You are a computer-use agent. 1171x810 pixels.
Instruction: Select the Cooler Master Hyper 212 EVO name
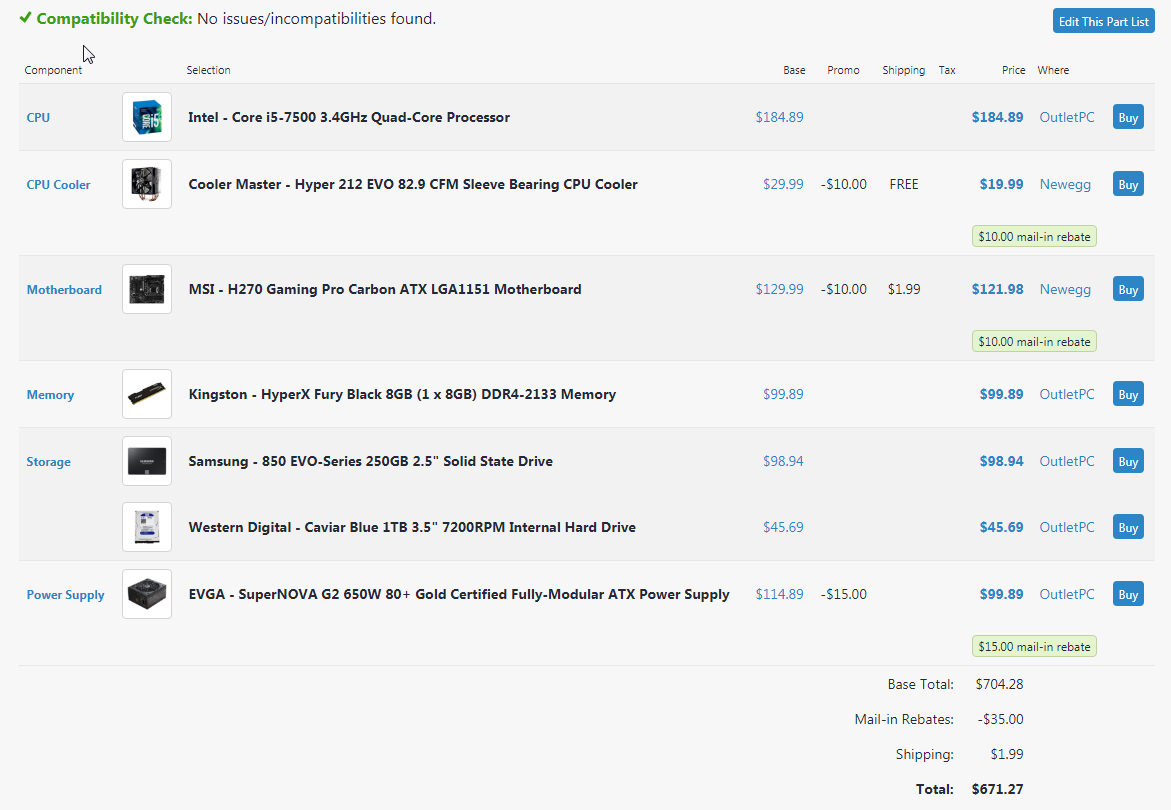(413, 184)
